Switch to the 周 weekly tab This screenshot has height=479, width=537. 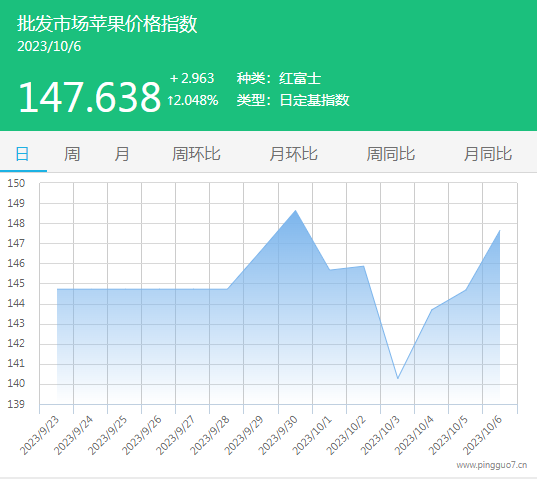(72, 154)
